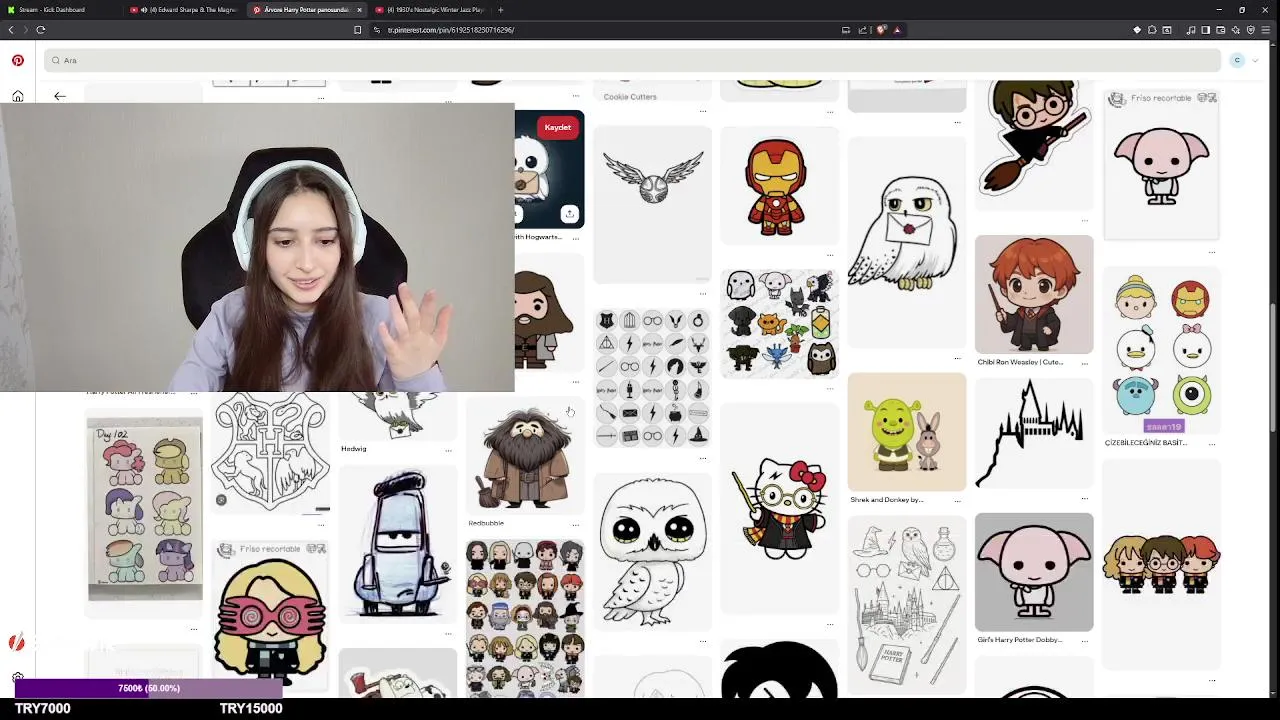Click the Pinterest logo in the sidebar
This screenshot has height=720, width=1280.
(18, 60)
